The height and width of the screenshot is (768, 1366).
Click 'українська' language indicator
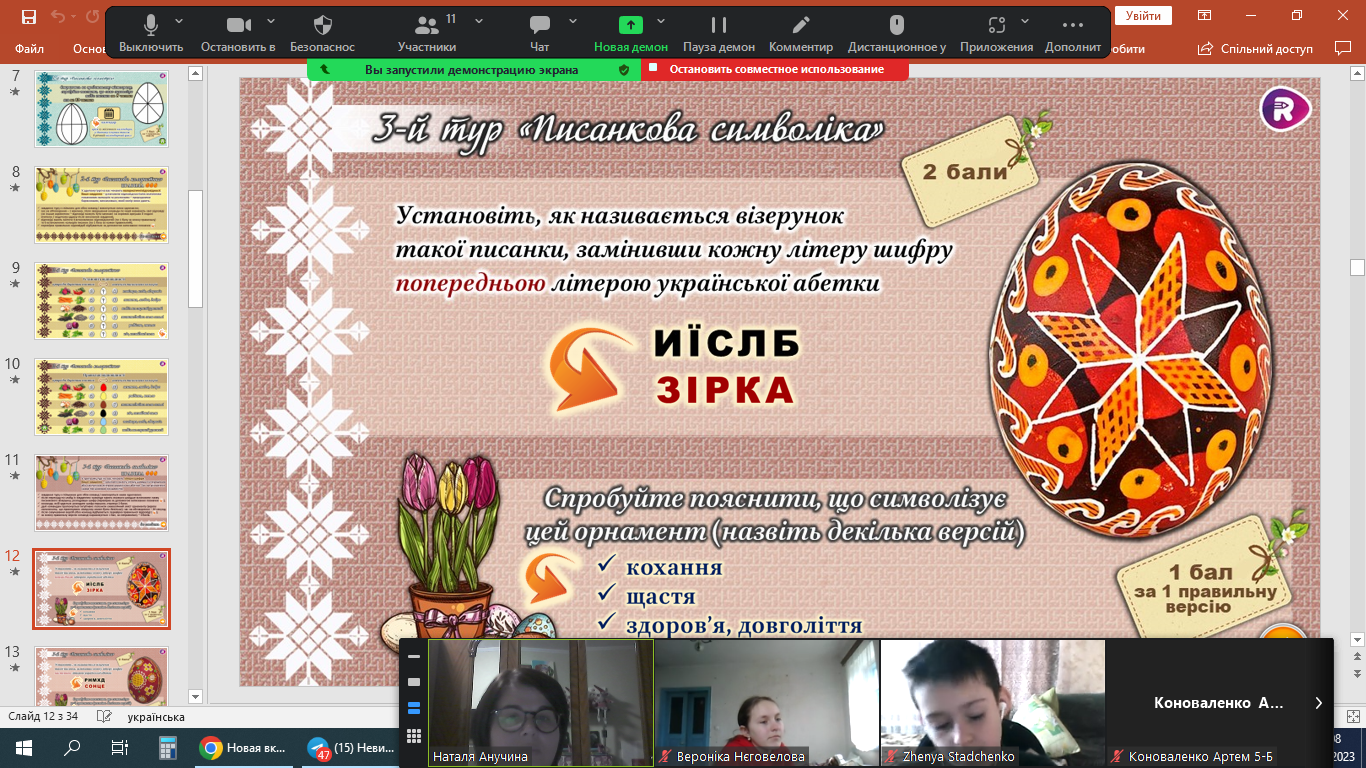(x=156, y=717)
